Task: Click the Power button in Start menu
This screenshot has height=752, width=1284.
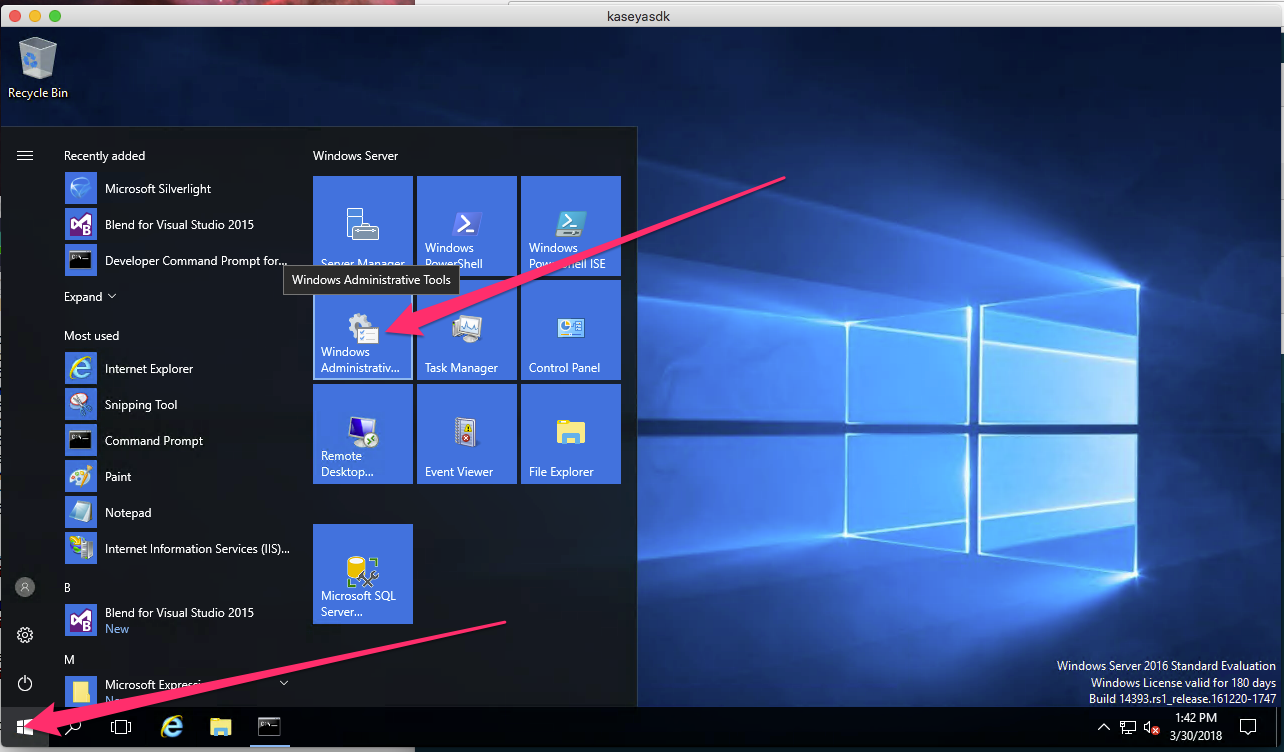Action: tap(25, 683)
